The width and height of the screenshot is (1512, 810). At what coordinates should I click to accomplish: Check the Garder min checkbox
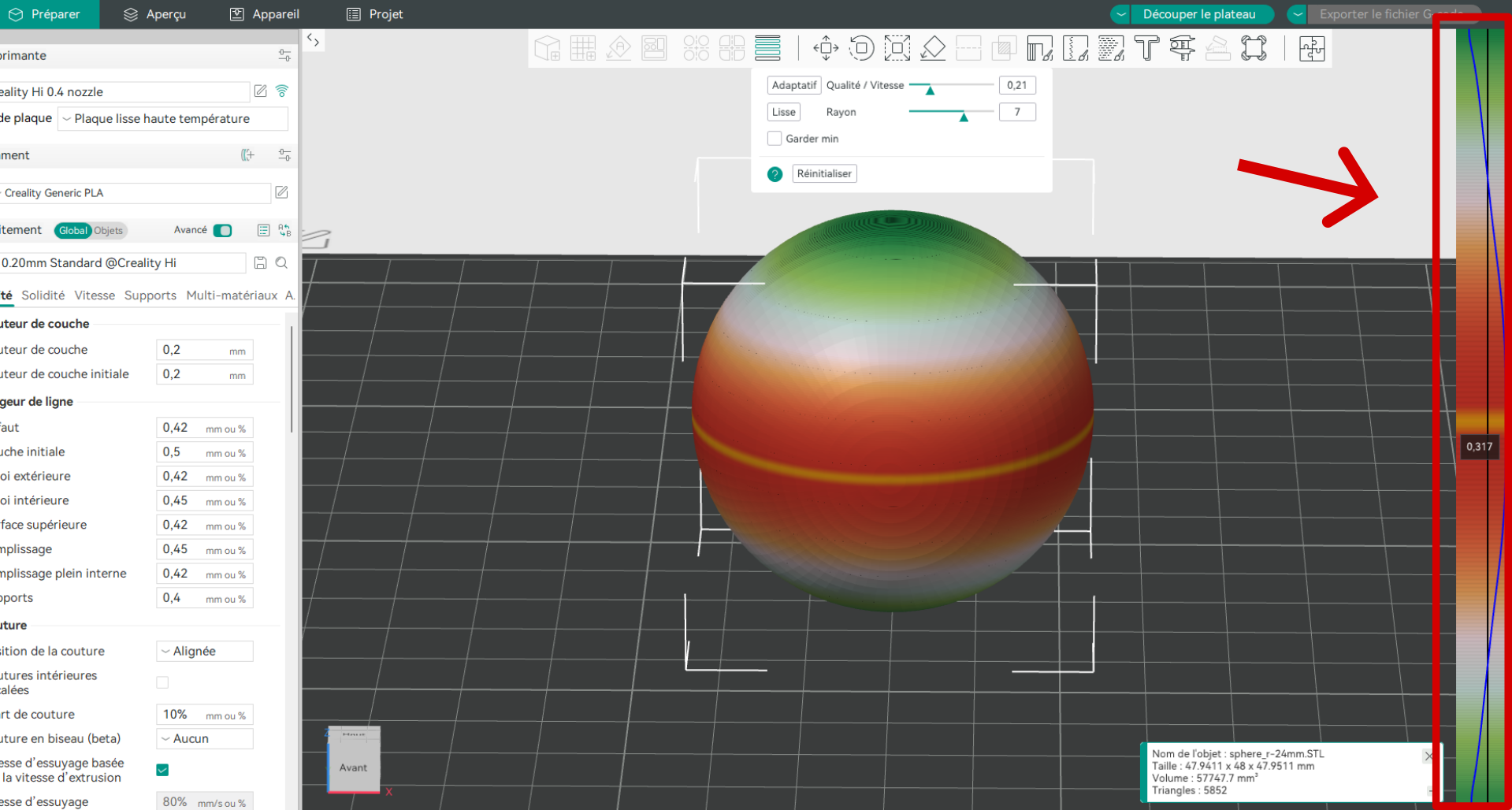click(x=775, y=139)
